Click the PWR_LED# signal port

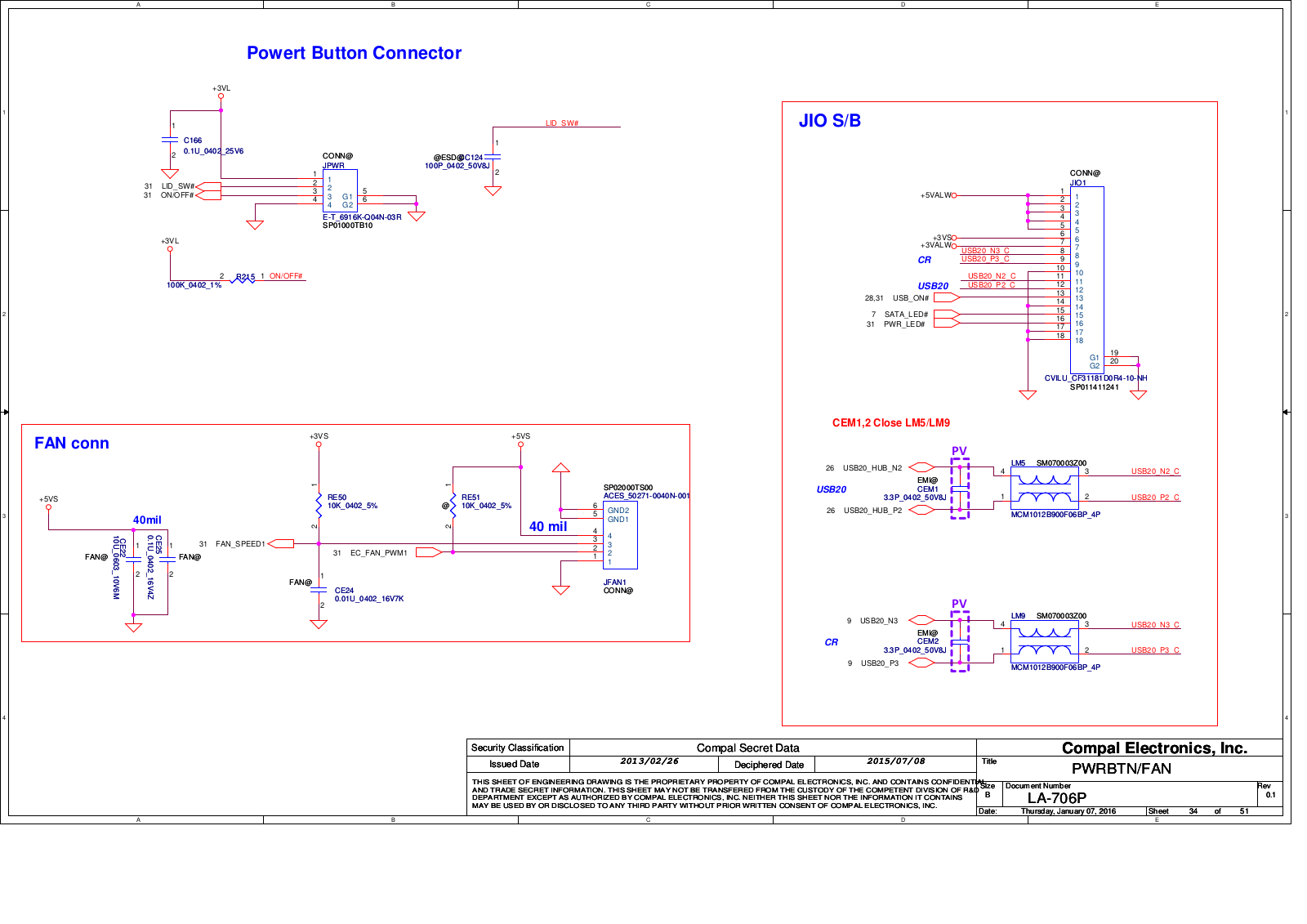pyautogui.click(x=946, y=324)
